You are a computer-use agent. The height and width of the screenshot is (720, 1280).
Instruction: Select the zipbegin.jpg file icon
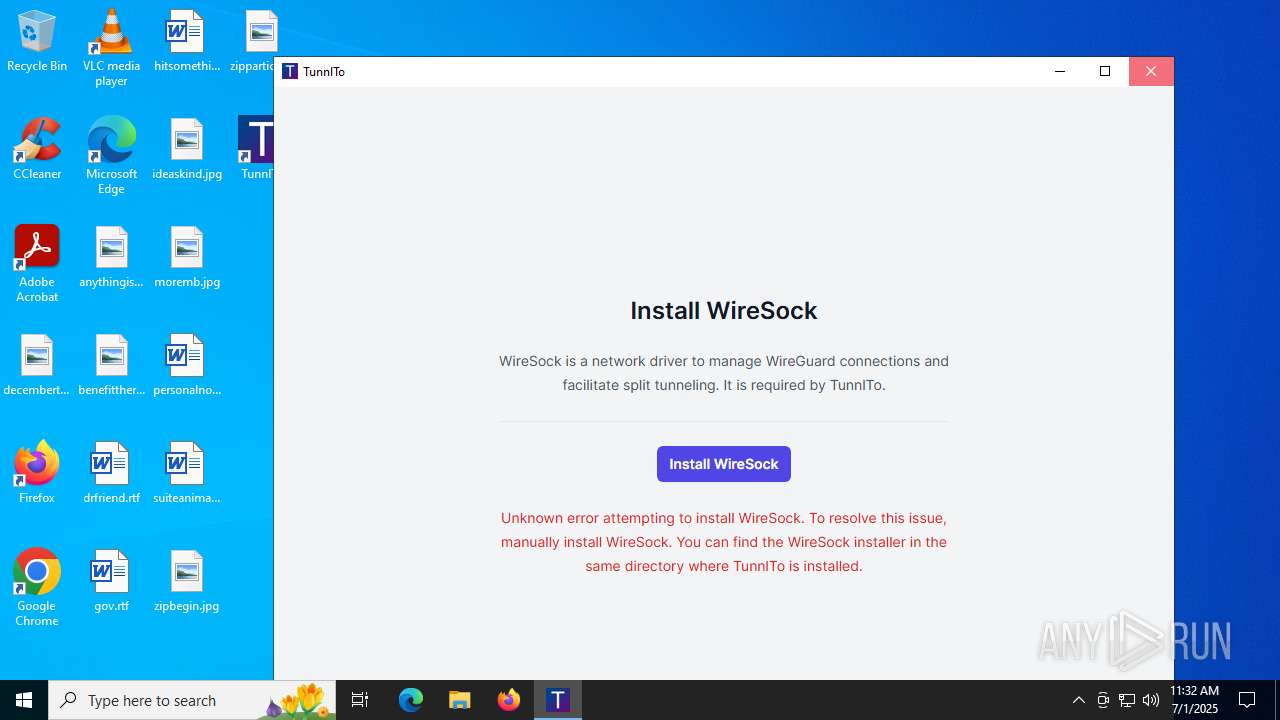click(186, 581)
